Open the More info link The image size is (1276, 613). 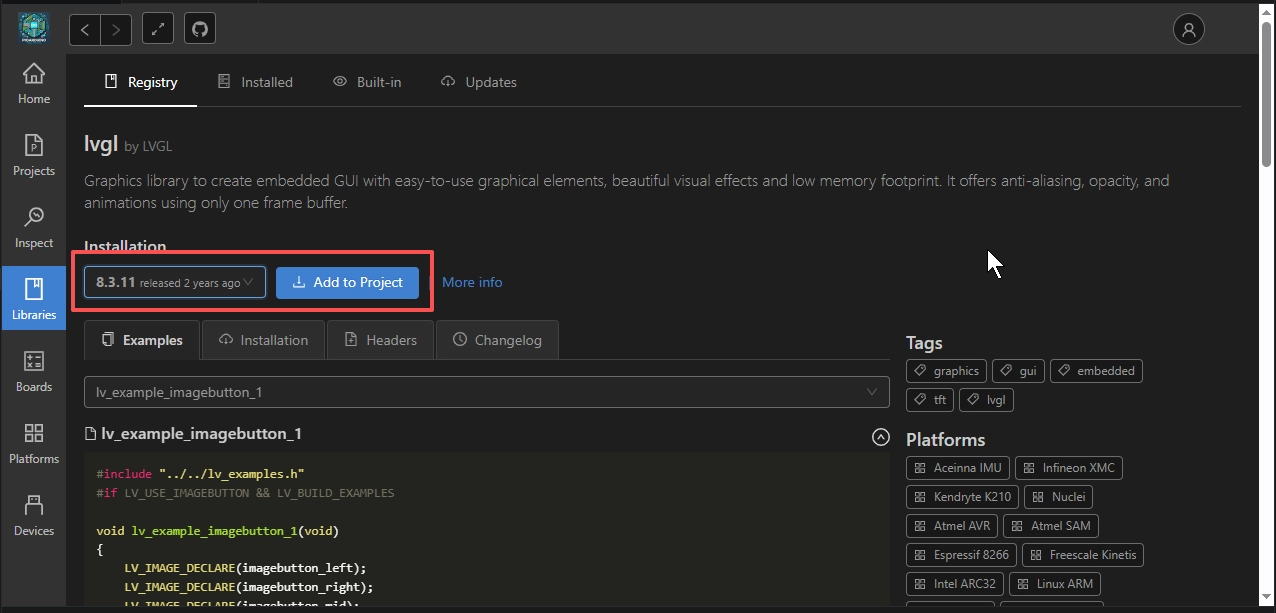472,282
